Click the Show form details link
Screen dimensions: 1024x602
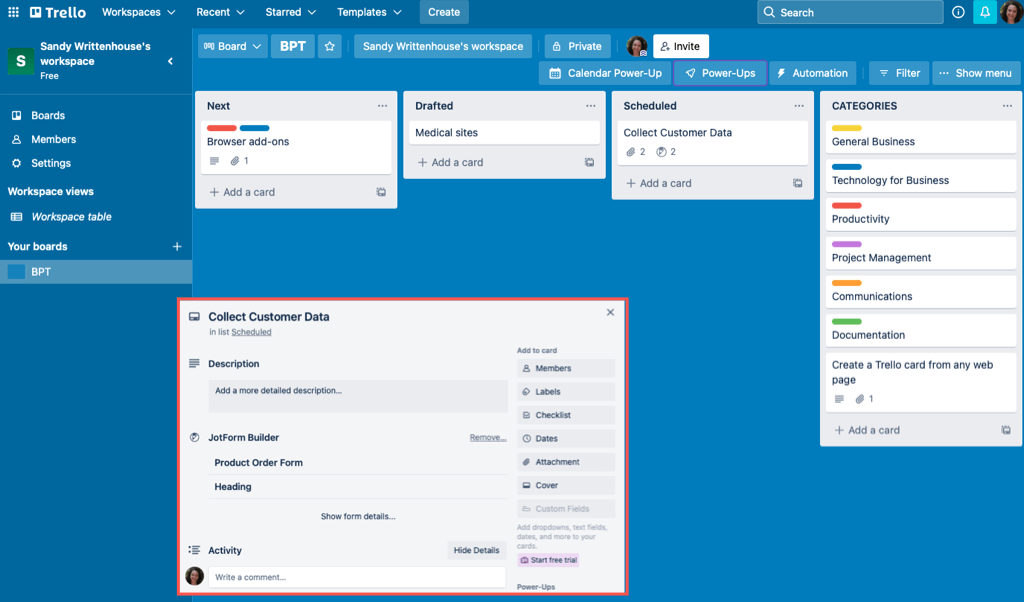[x=357, y=516]
